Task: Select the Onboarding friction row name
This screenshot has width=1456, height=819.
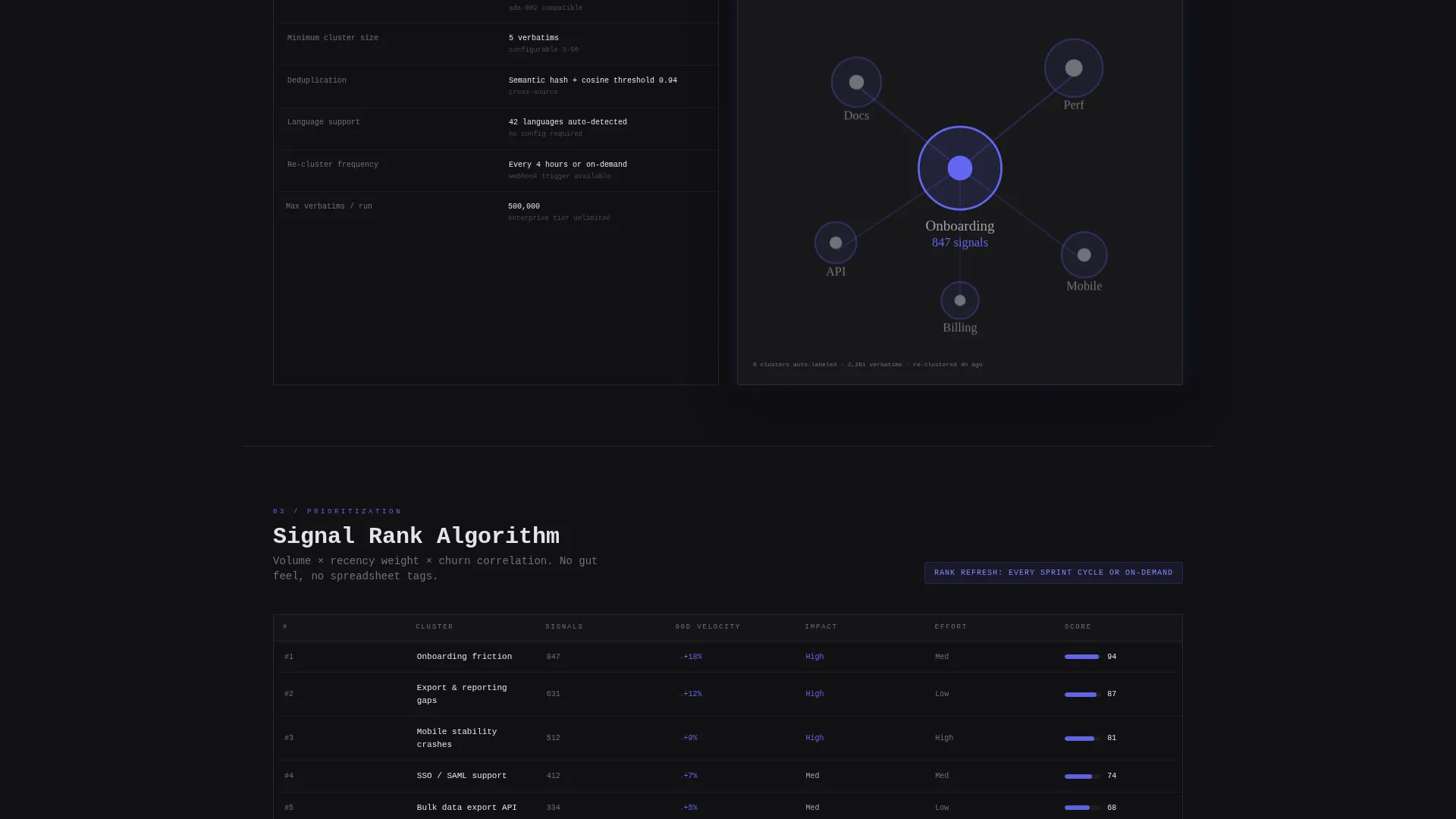Action: [464, 657]
